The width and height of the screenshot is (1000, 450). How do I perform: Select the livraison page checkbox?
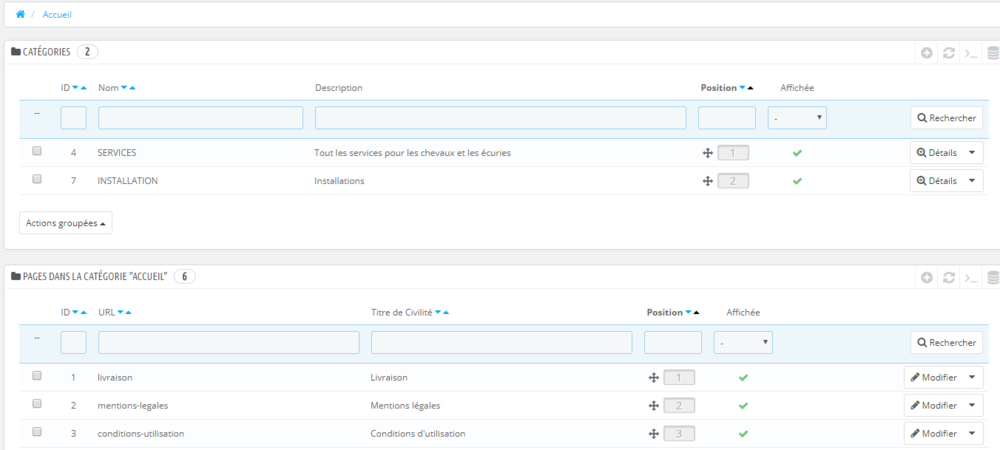point(37,375)
